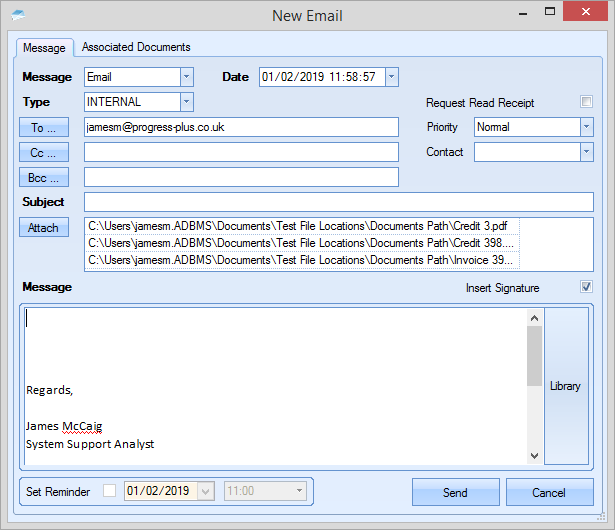The width and height of the screenshot is (615, 530).
Task: Open the Bcc... recipient picker
Action: pyautogui.click(x=44, y=177)
